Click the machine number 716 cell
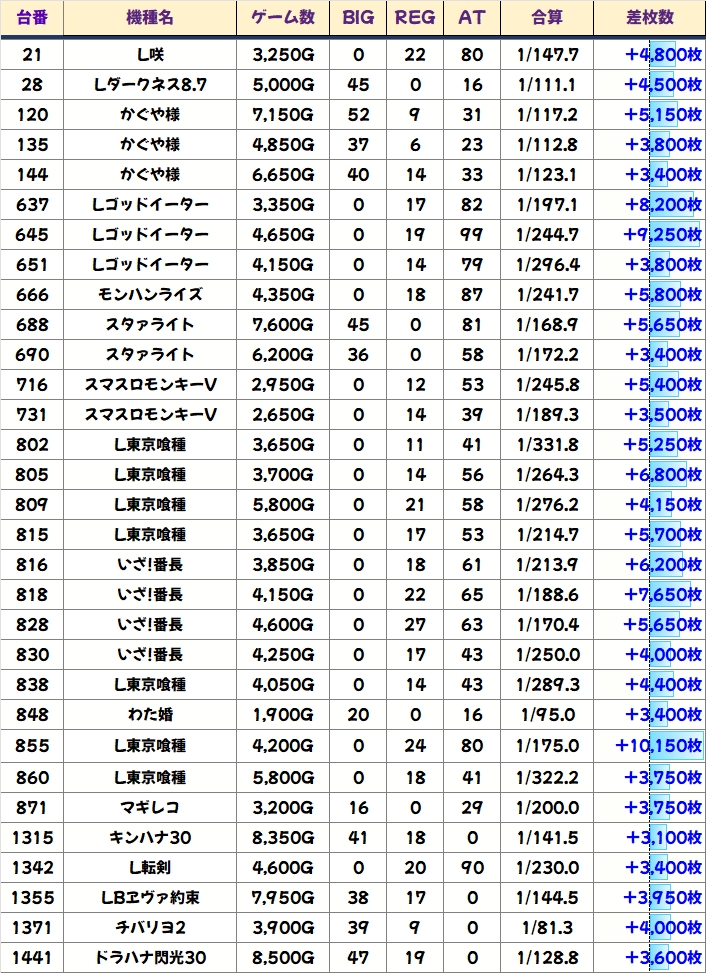The width and height of the screenshot is (706, 973). pyautogui.click(x=32, y=384)
